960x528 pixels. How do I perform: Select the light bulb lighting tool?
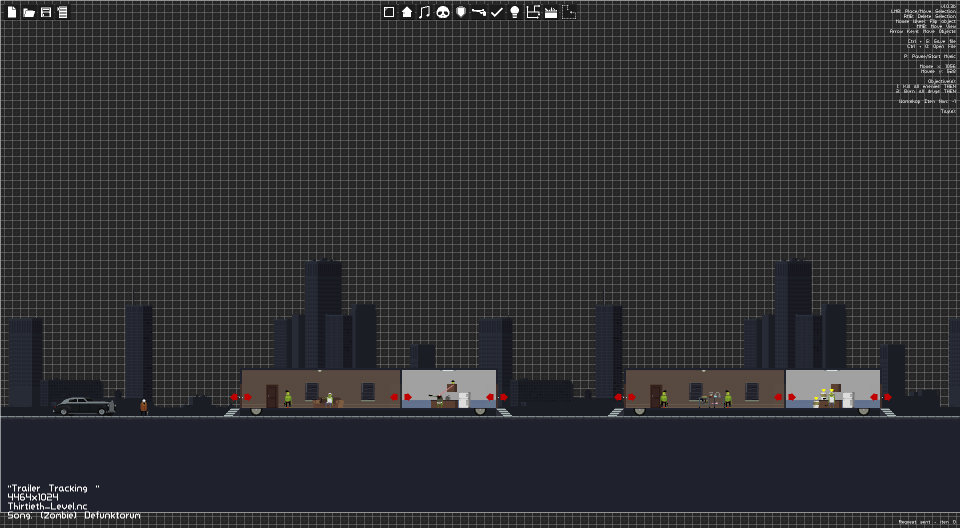click(x=515, y=12)
